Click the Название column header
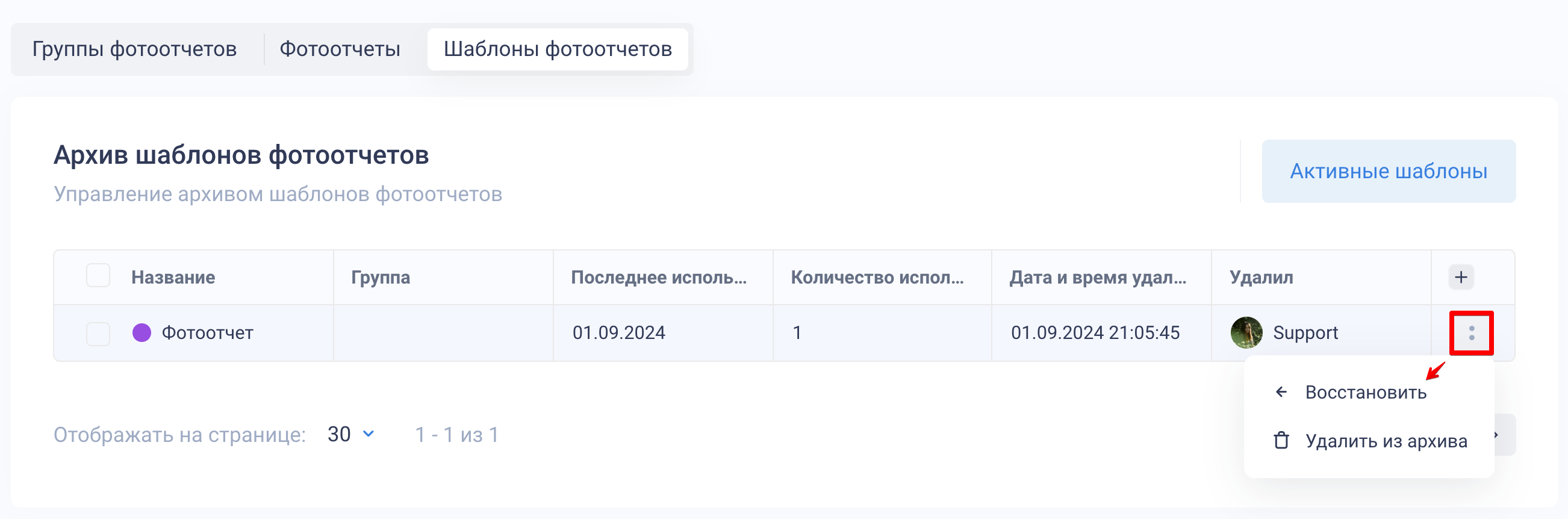1568x519 pixels. click(173, 278)
